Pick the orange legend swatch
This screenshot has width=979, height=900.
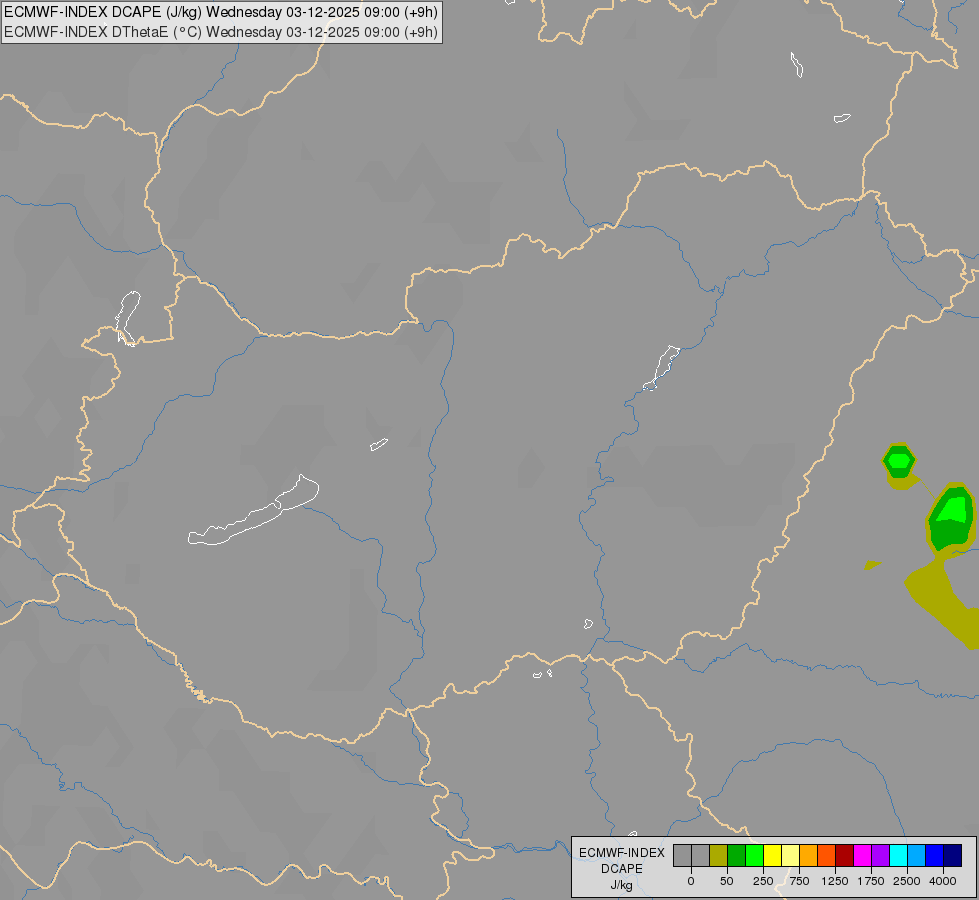pos(809,855)
